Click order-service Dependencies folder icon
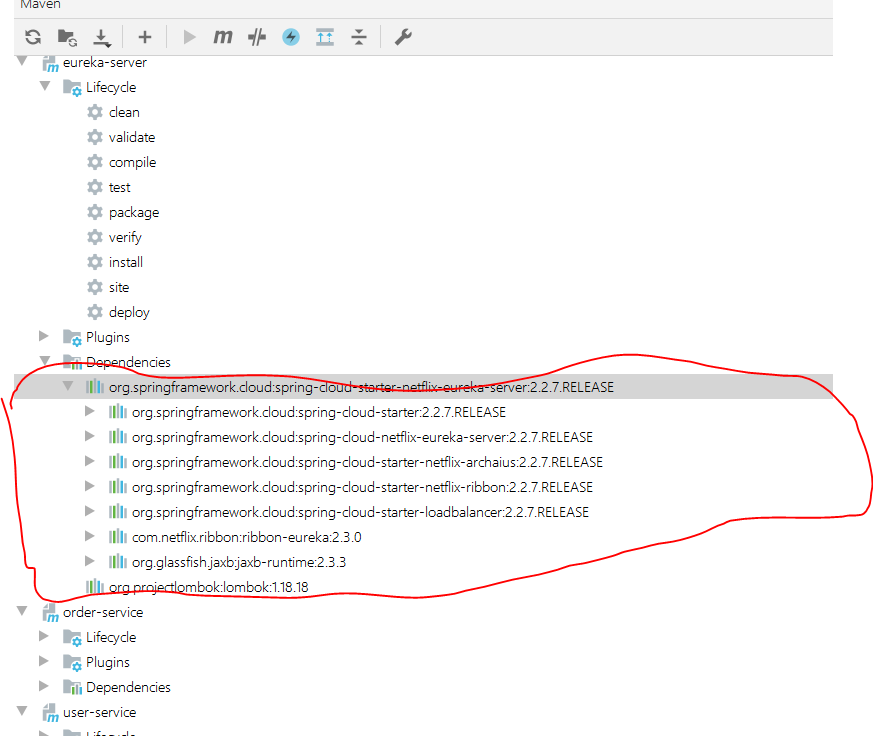 [x=72, y=688]
